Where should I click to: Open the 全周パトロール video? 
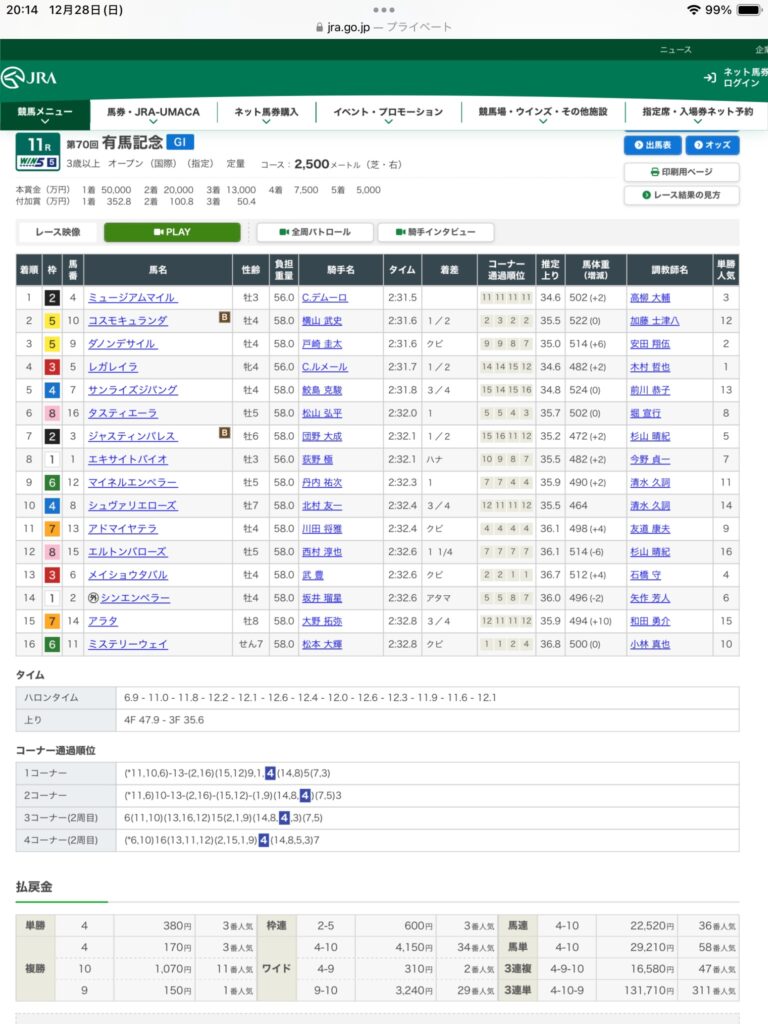tap(315, 232)
